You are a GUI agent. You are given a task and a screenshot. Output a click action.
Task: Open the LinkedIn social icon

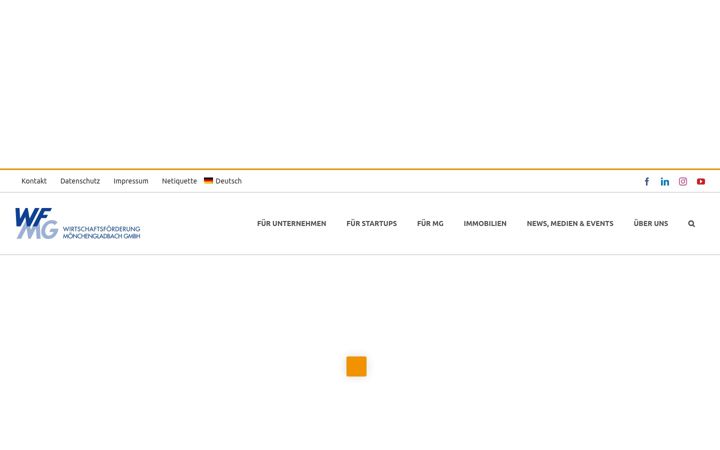[664, 181]
